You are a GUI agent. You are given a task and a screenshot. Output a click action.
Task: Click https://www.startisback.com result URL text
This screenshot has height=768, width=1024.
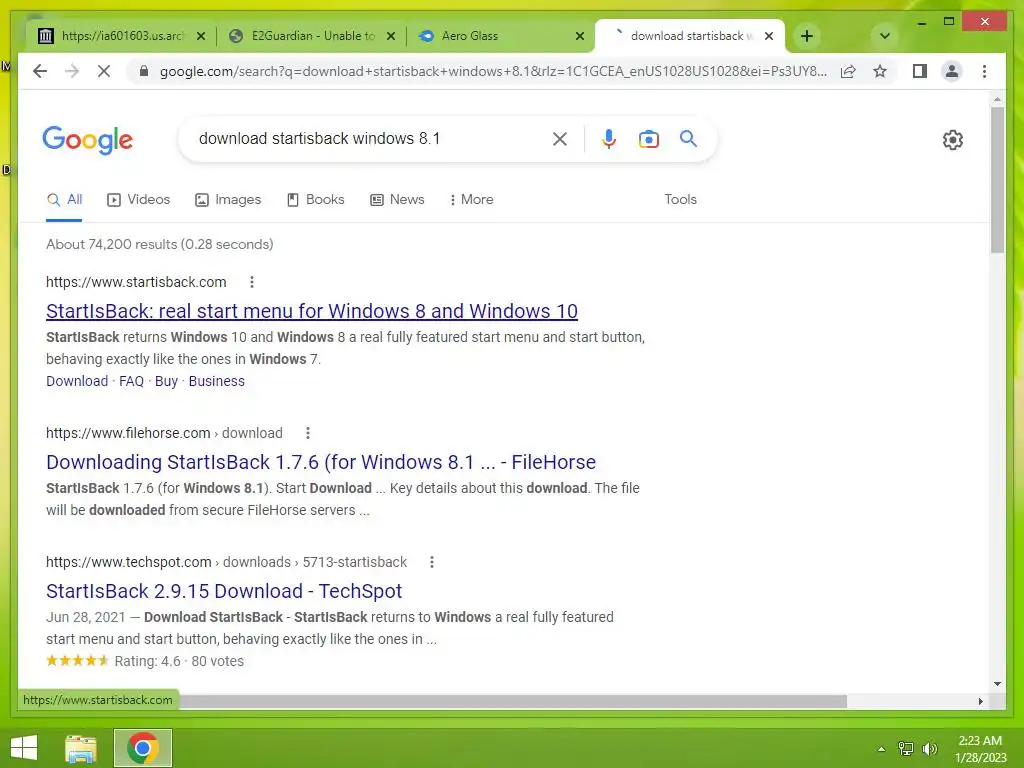136,282
